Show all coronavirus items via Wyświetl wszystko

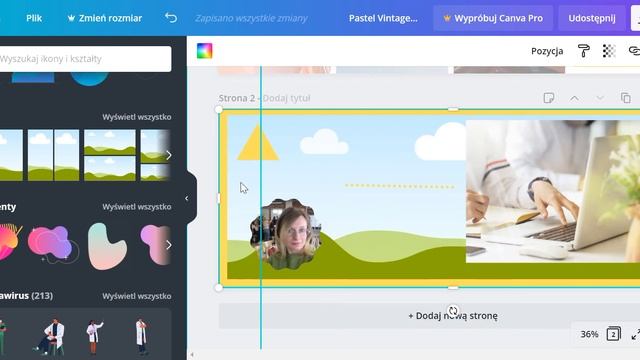(137, 296)
